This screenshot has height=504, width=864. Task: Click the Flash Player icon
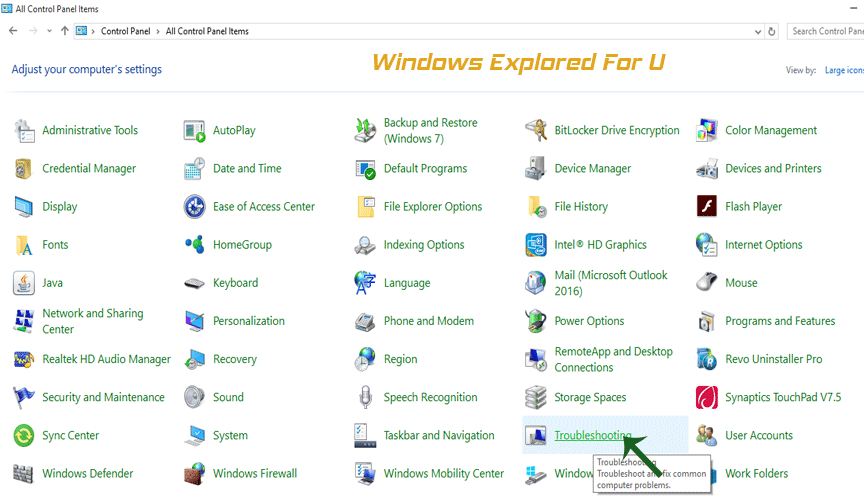[x=706, y=207]
